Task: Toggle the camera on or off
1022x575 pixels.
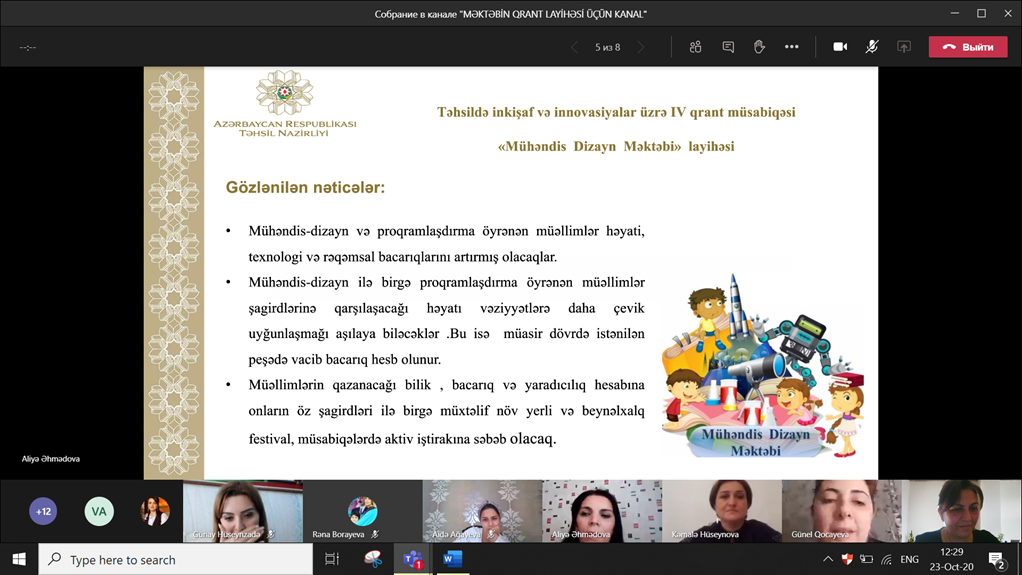Action: 840,47
